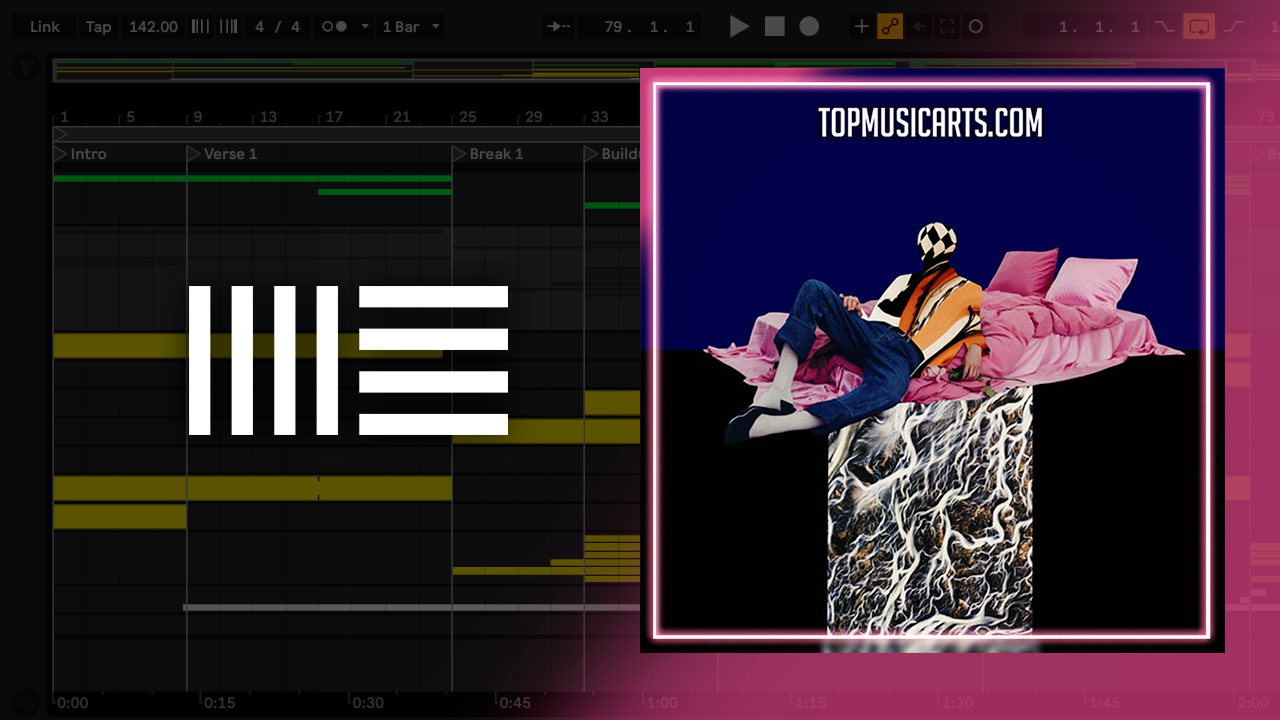
Task: Click the Capture MIDI icon
Action: (x=947, y=27)
